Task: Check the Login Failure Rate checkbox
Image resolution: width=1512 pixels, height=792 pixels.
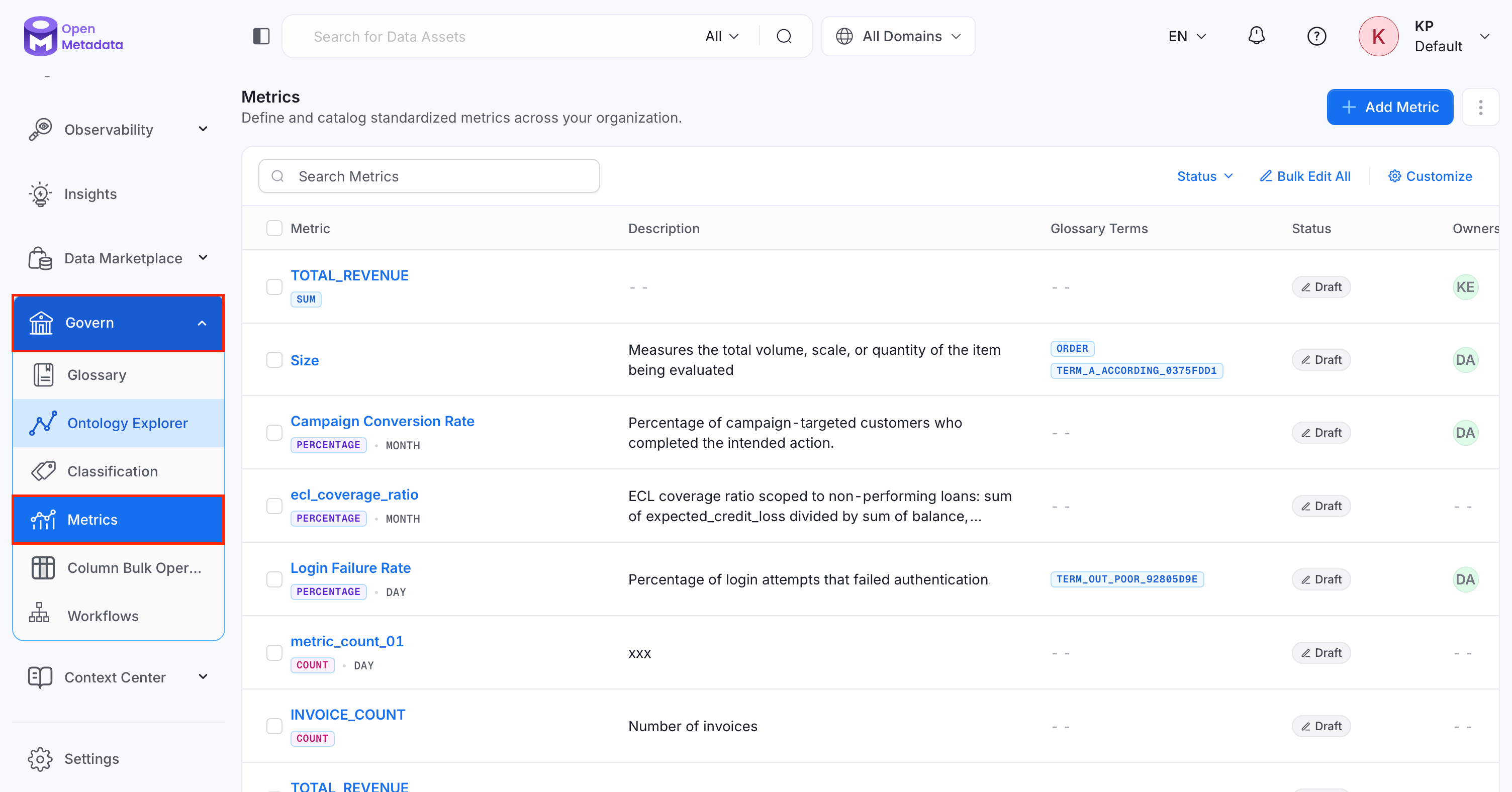Action: click(x=274, y=579)
